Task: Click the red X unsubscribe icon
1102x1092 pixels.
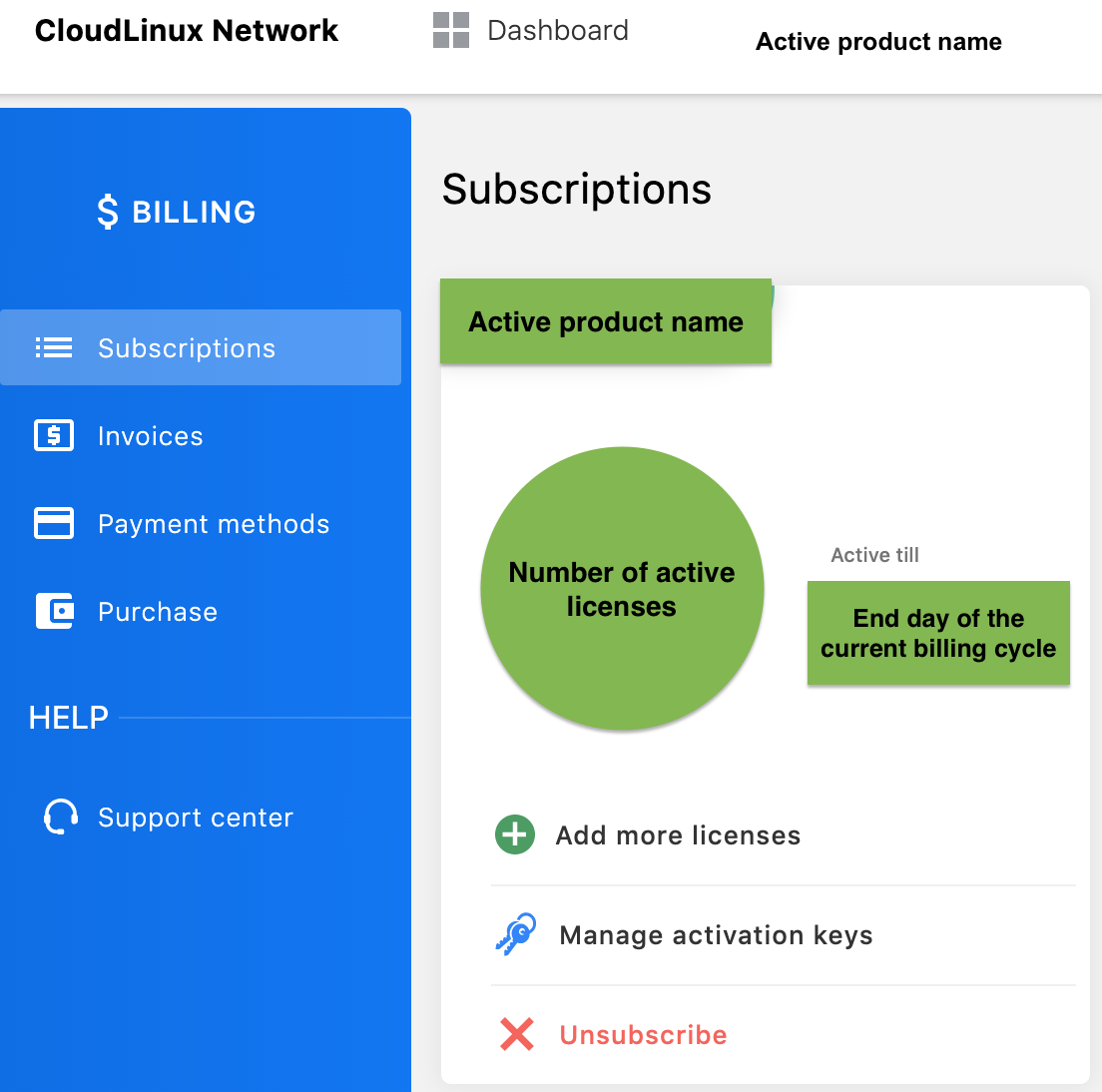Action: click(517, 1034)
